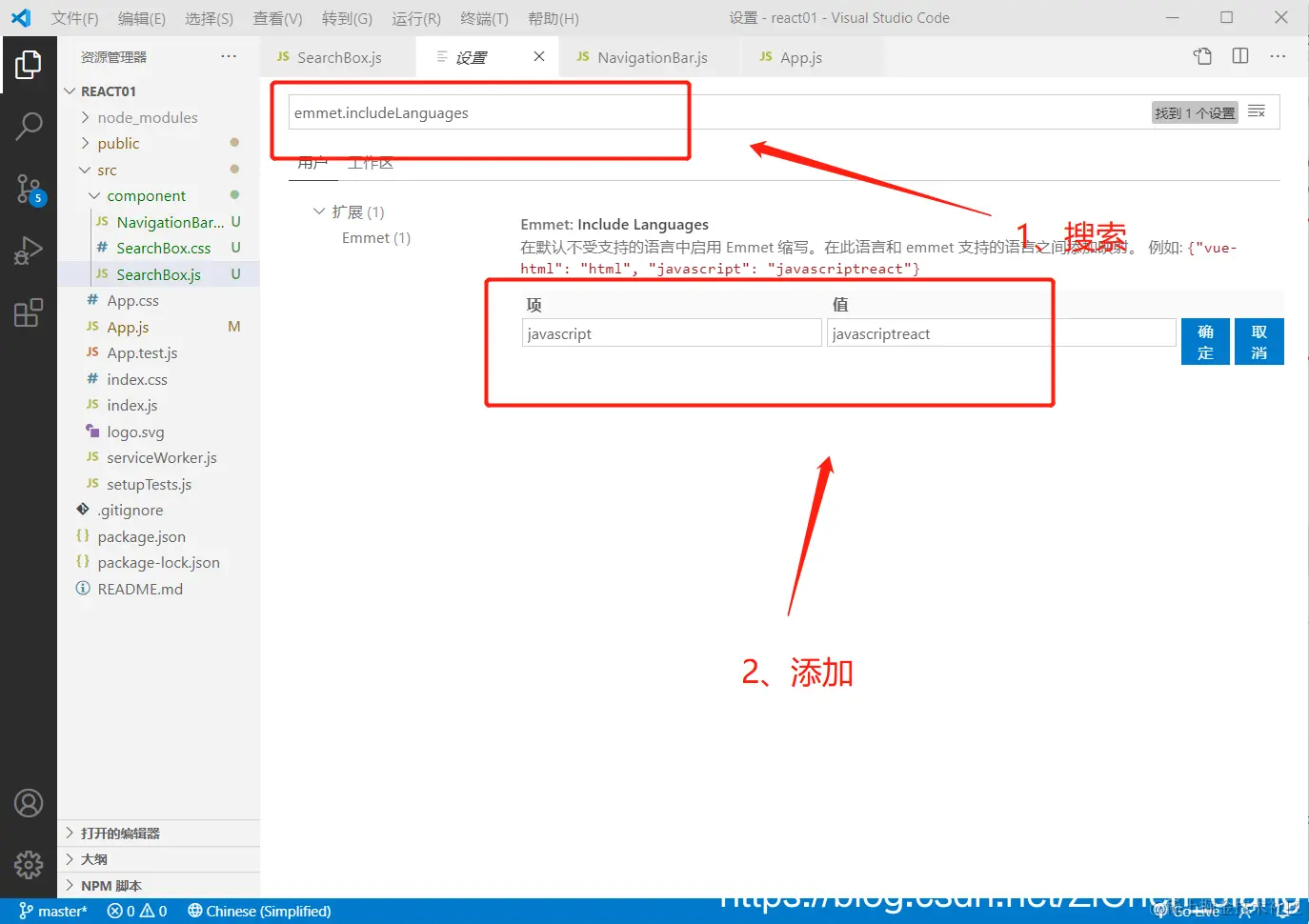Open index.js in the explorer
This screenshot has height=924, width=1309.
[x=158, y=405]
